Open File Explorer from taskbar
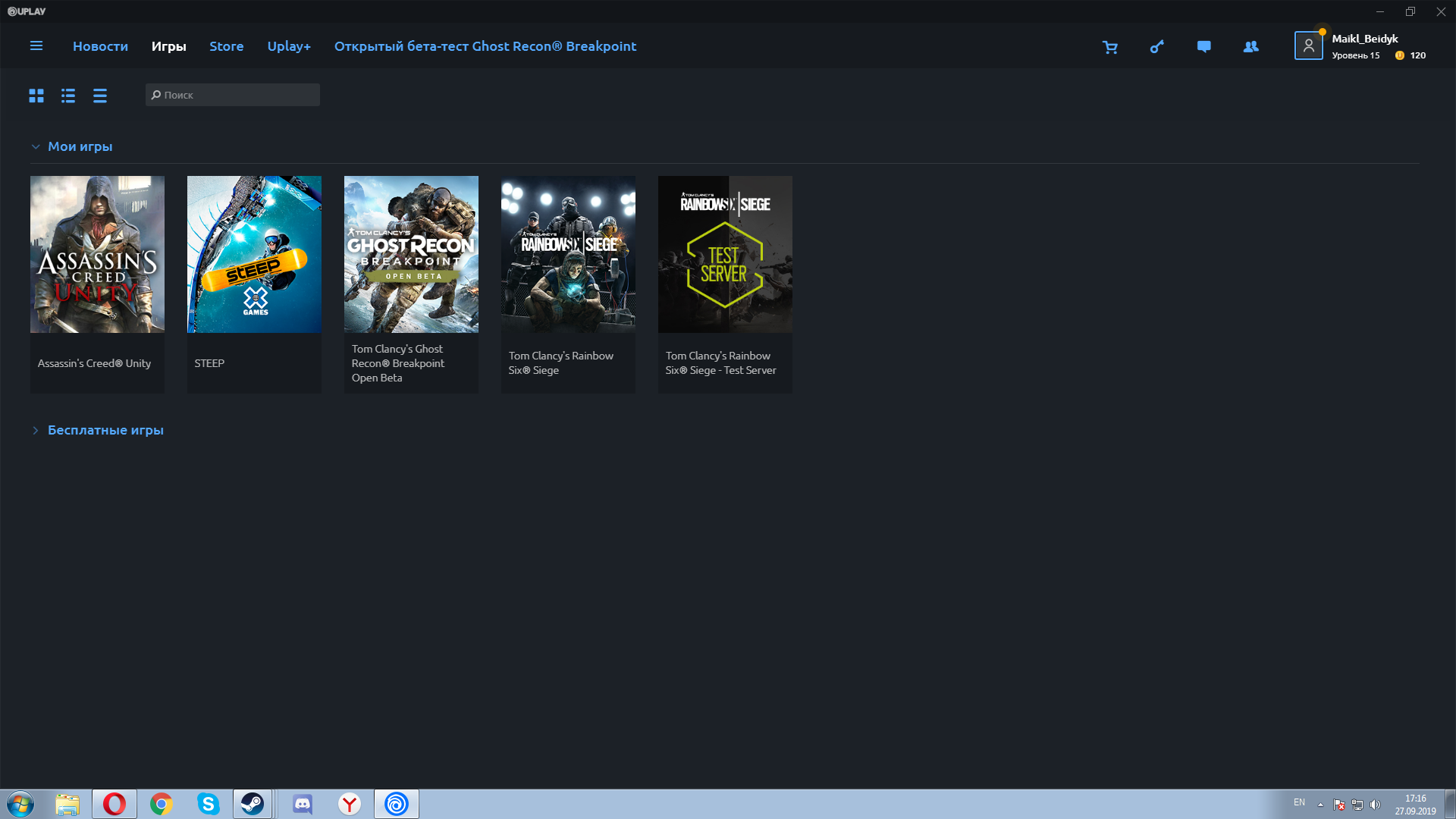The image size is (1456, 819). (67, 804)
